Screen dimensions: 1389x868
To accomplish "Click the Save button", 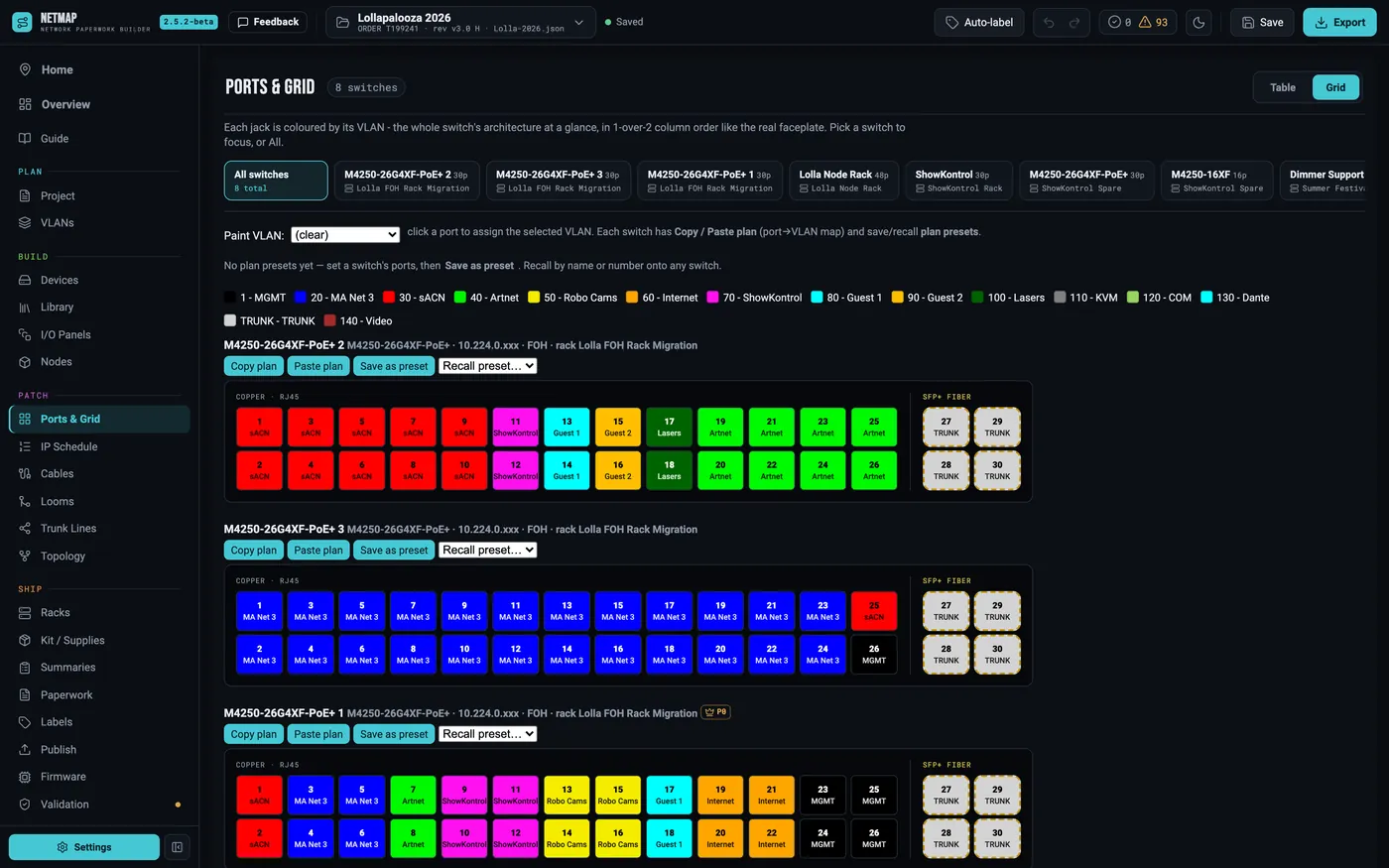I will coord(1262,22).
